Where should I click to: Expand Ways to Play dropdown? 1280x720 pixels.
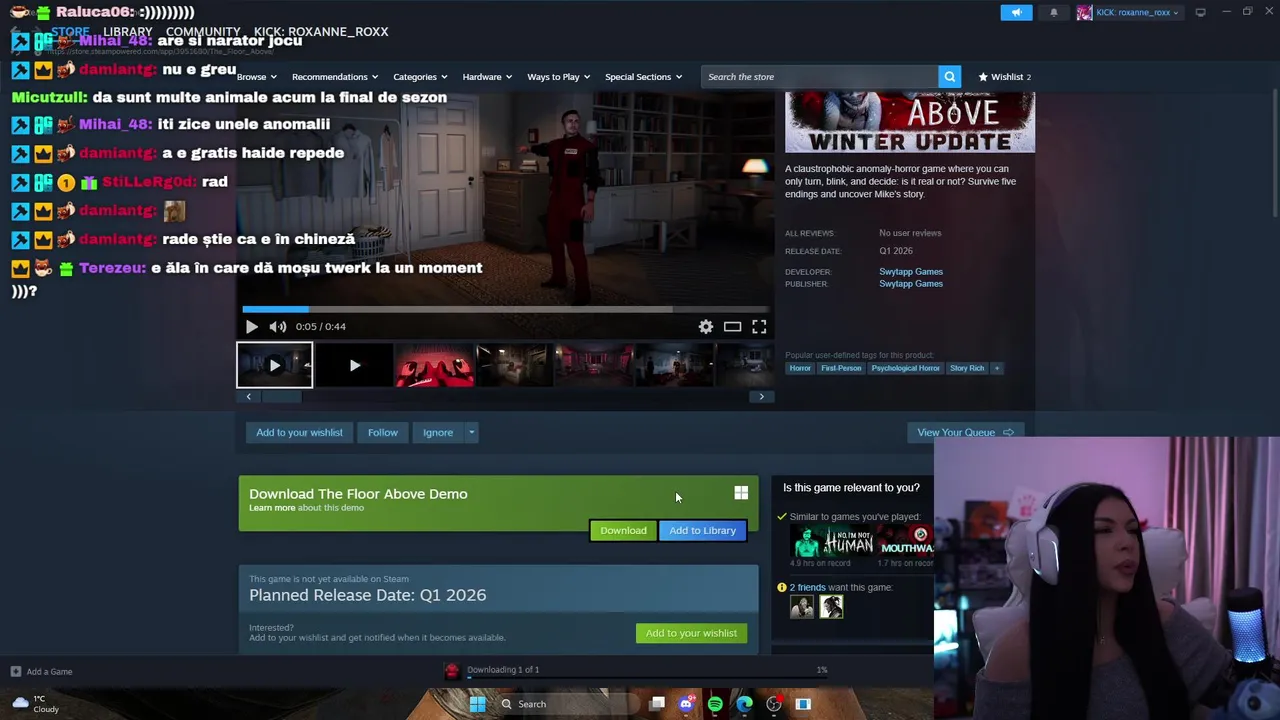pyautogui.click(x=558, y=76)
